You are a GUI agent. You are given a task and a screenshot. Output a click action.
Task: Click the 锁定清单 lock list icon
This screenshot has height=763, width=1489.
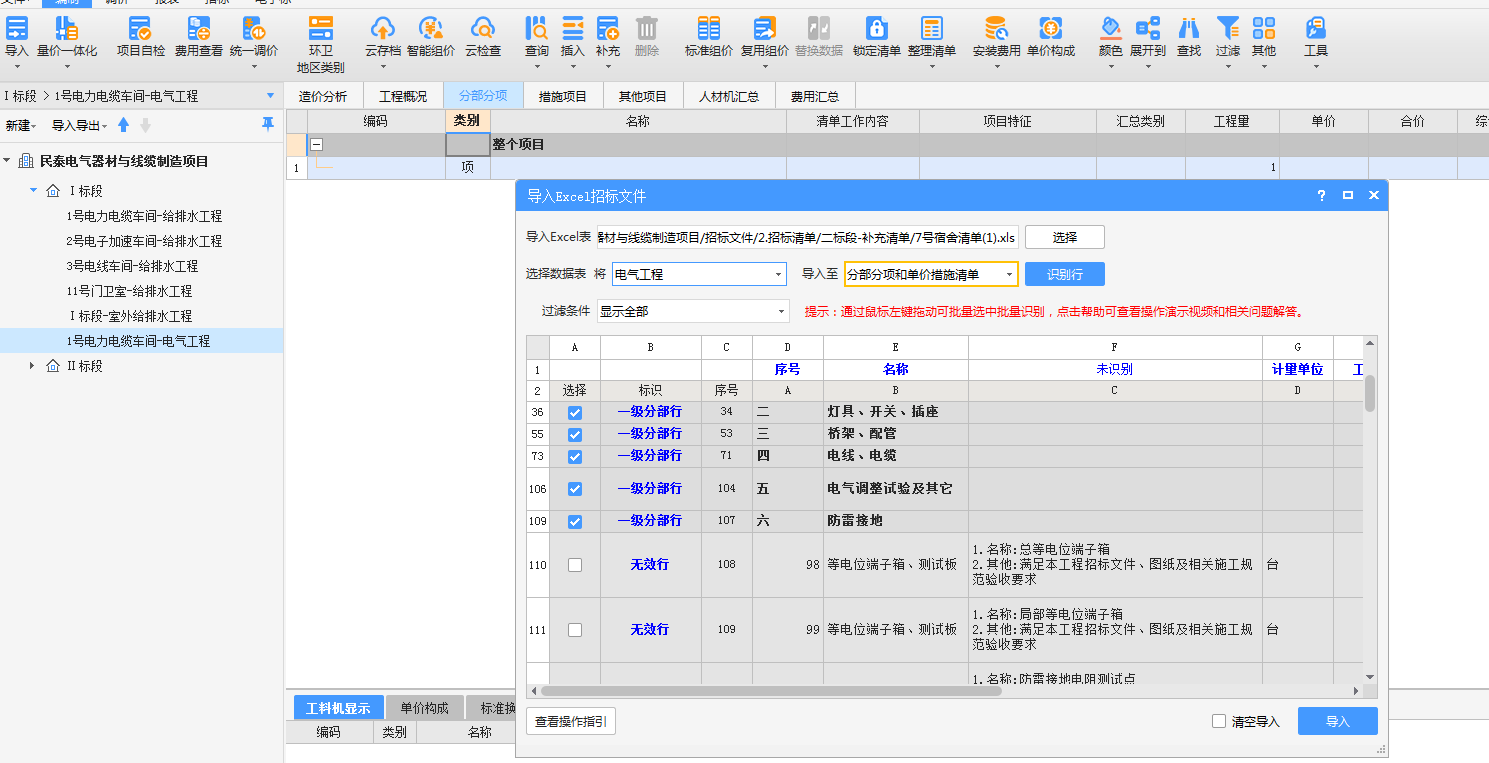[x=877, y=28]
